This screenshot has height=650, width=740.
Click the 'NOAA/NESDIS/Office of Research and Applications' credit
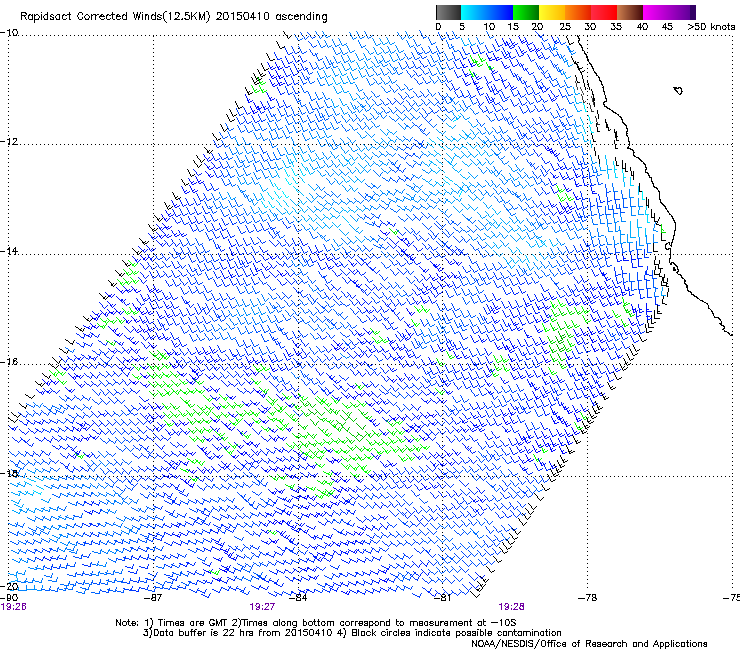589,644
